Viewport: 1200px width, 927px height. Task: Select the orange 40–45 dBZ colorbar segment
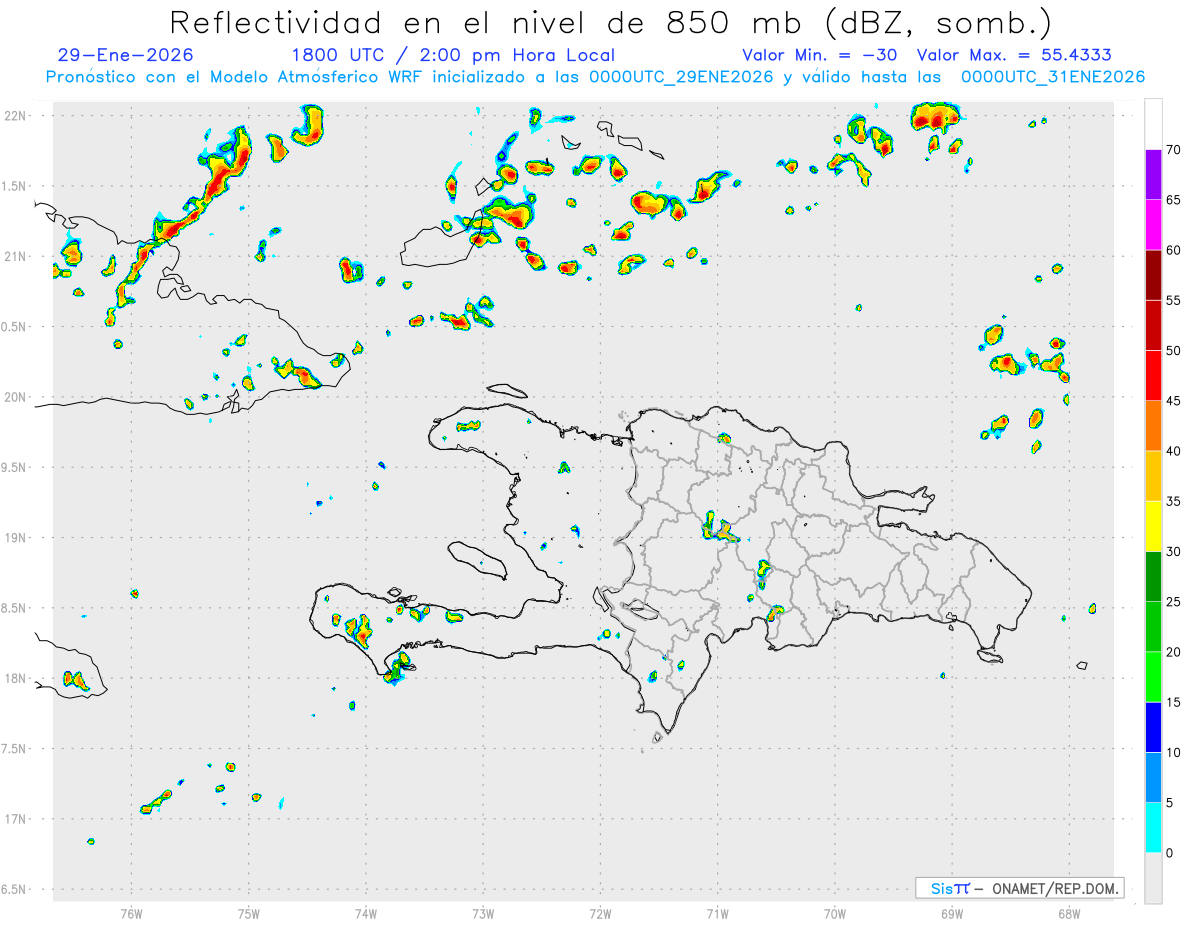1153,426
